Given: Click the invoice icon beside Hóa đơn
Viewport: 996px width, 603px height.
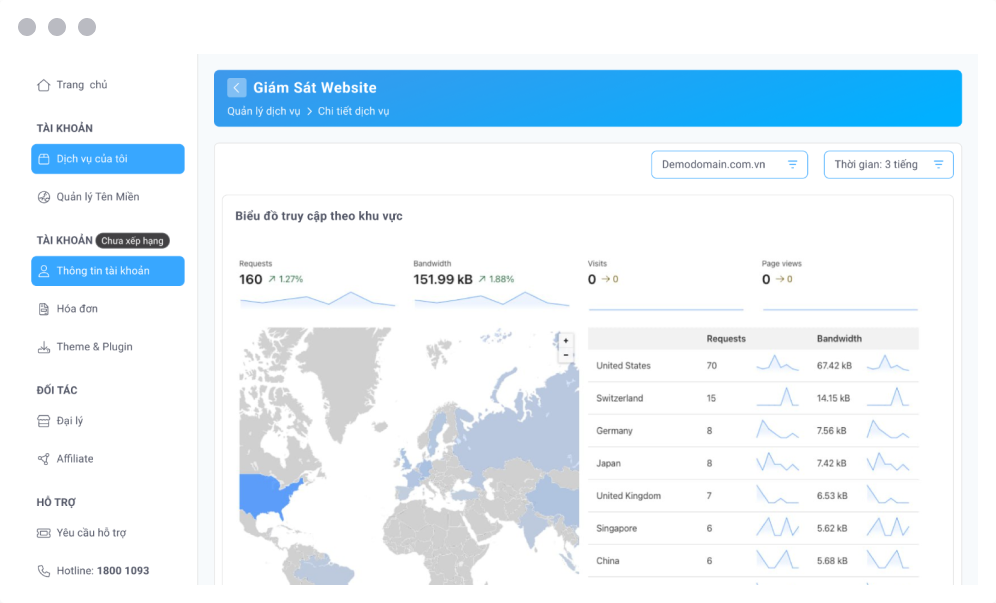Looking at the screenshot, I should (43, 309).
